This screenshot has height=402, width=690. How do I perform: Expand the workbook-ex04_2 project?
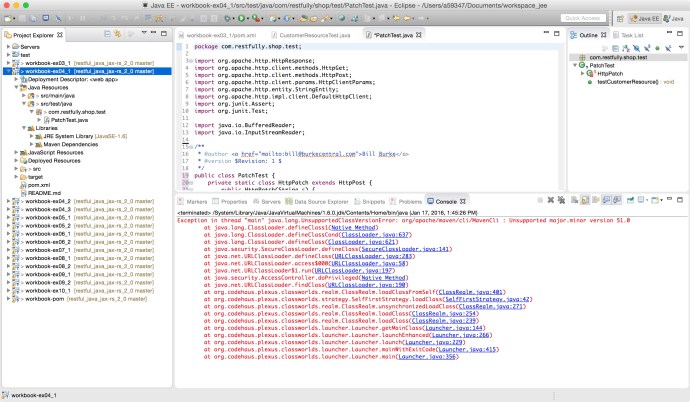(x=9, y=201)
